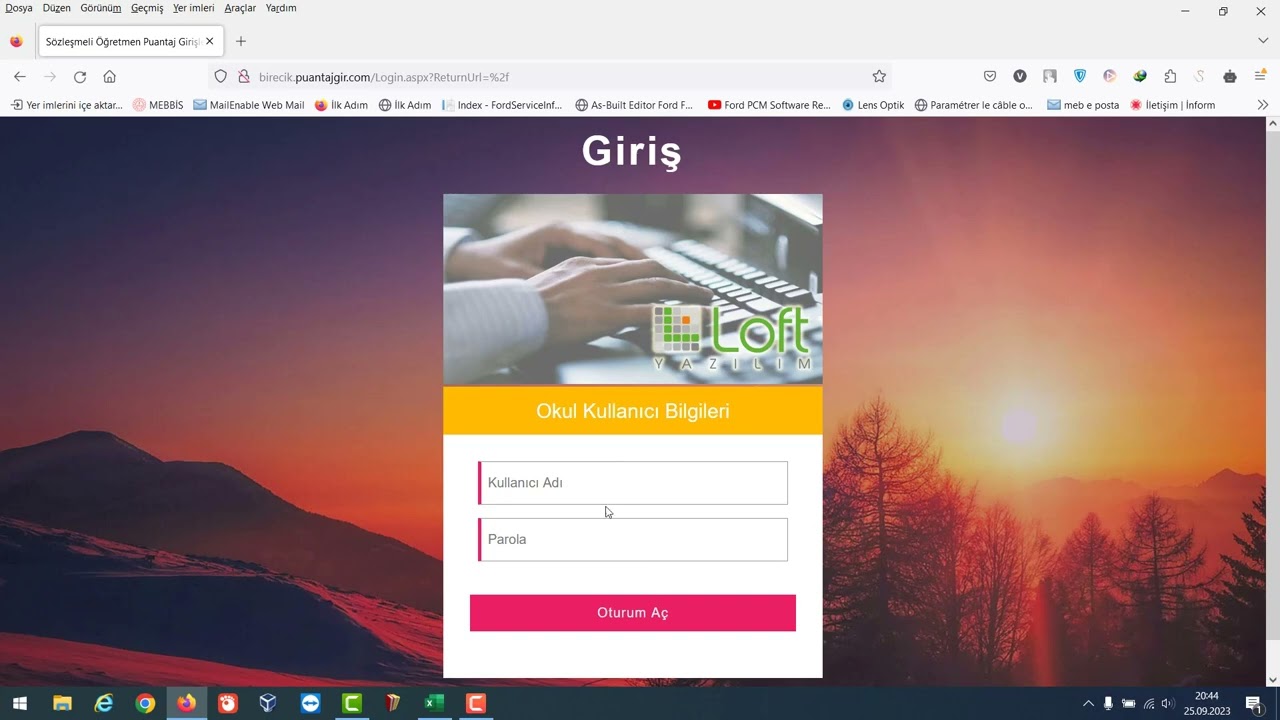
Task: Open the Lens Optik bookmark
Action: point(873,105)
